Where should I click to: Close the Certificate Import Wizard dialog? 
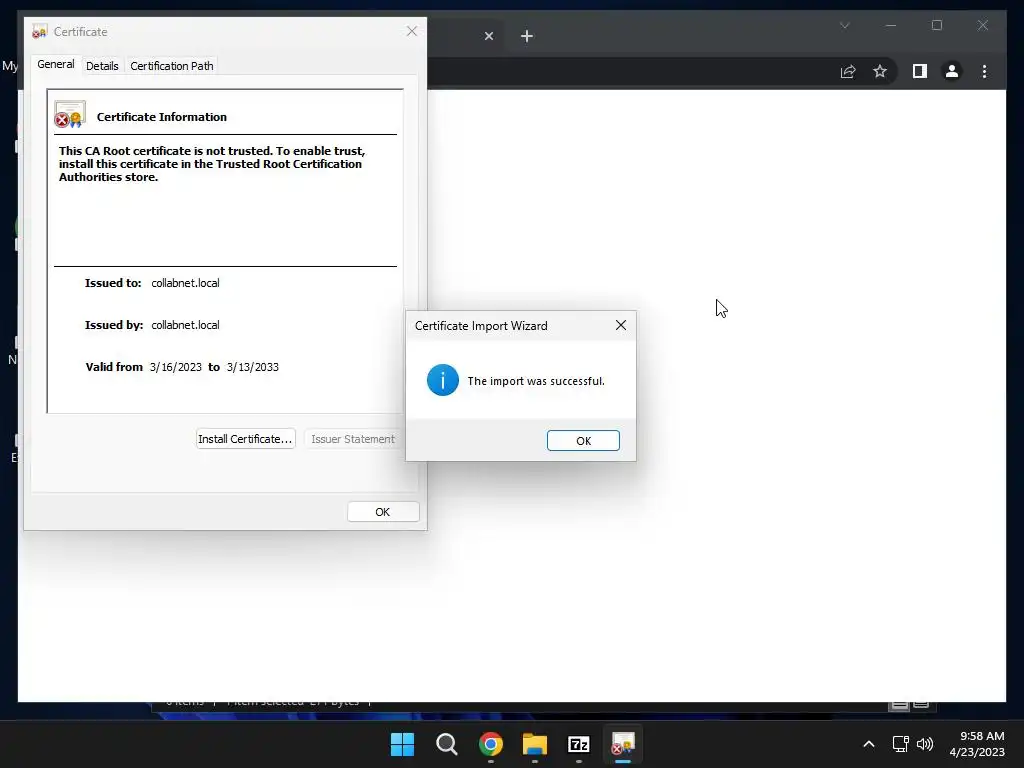(x=621, y=325)
